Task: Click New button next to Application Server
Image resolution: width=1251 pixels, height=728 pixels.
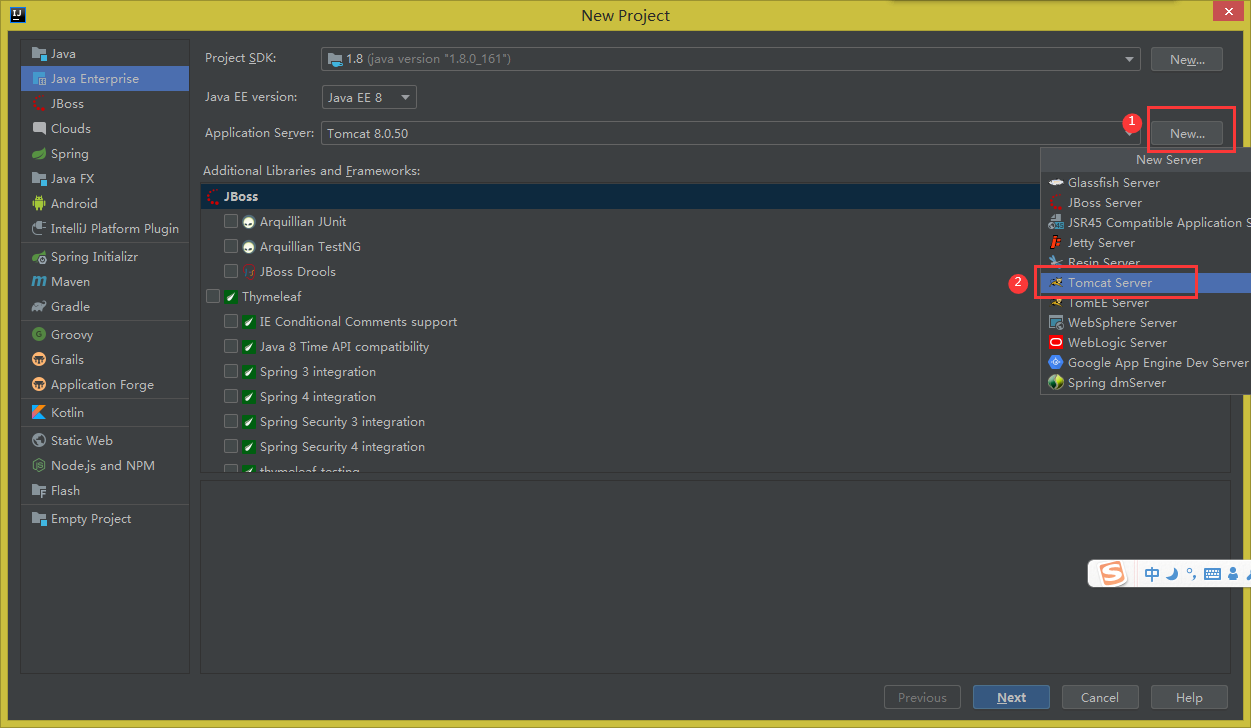Action: (1187, 133)
